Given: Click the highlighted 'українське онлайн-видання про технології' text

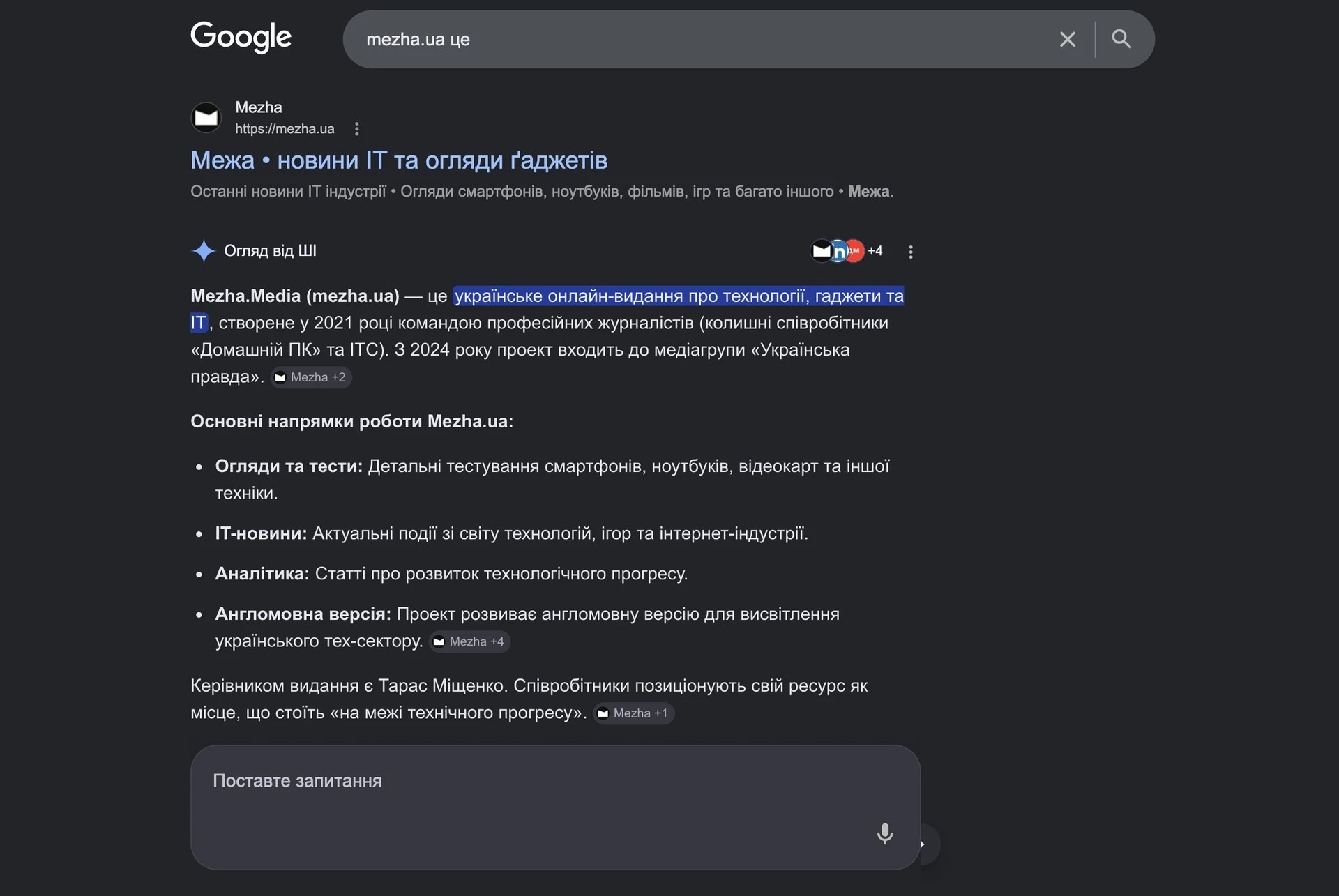Looking at the screenshot, I should tap(632, 296).
